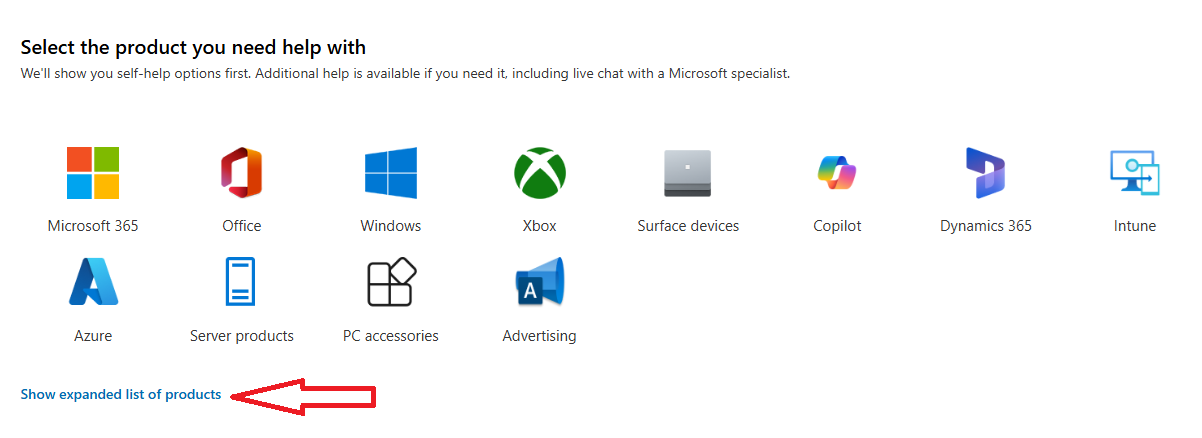This screenshot has height=438, width=1202.
Task: Open help for the green Xbox icon
Action: click(539, 173)
